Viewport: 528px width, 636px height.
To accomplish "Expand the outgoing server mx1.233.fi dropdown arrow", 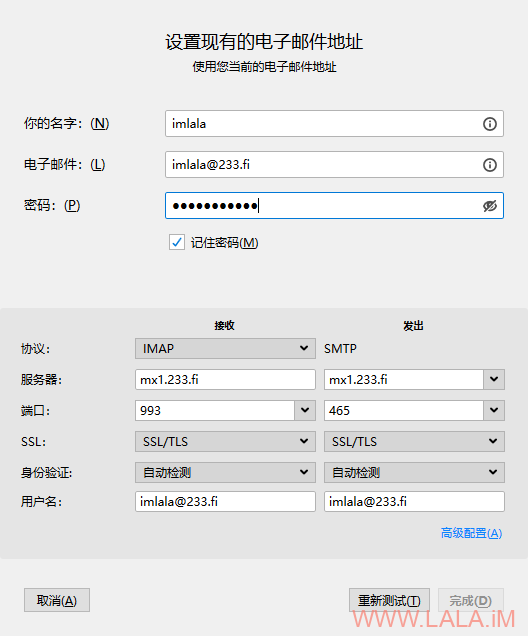I will click(494, 379).
